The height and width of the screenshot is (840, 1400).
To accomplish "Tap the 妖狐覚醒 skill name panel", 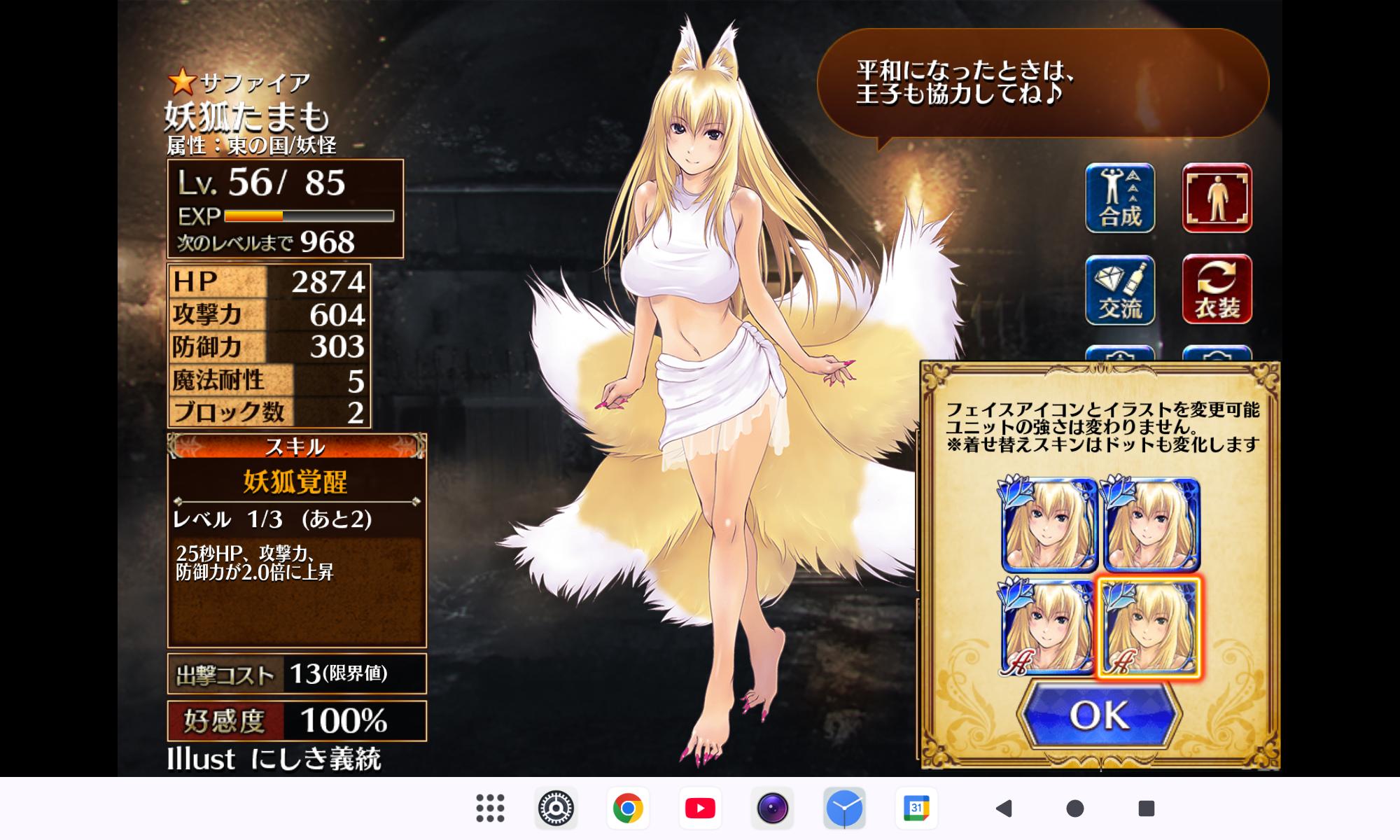I will (x=295, y=482).
